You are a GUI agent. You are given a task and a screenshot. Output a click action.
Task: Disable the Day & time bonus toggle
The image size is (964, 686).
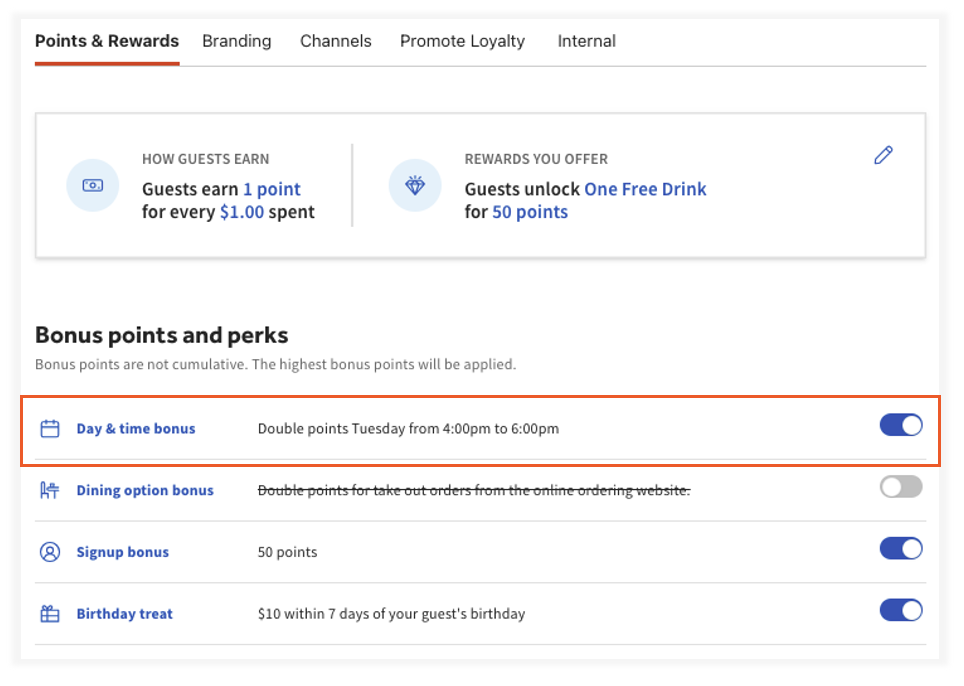click(900, 426)
